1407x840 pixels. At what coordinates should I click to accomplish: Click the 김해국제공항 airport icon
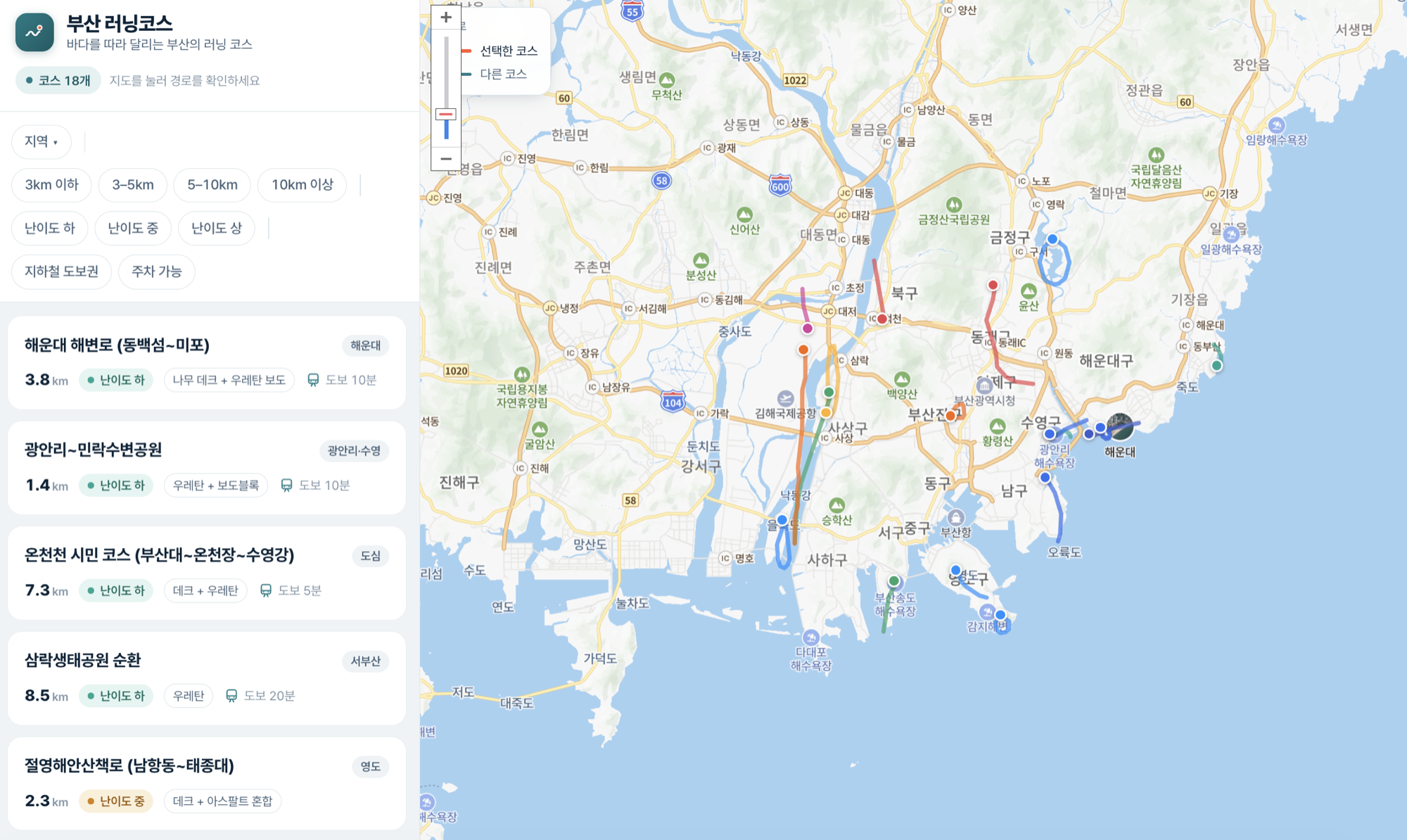pyautogui.click(x=786, y=398)
